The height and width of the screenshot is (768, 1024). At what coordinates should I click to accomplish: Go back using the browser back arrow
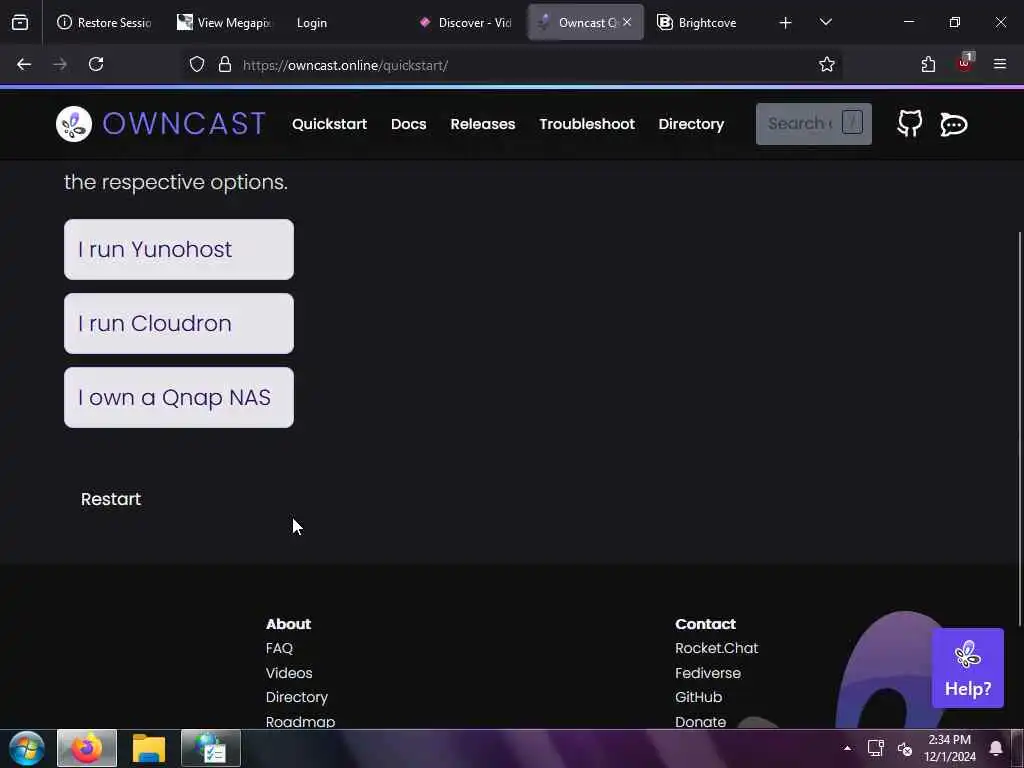[x=24, y=64]
